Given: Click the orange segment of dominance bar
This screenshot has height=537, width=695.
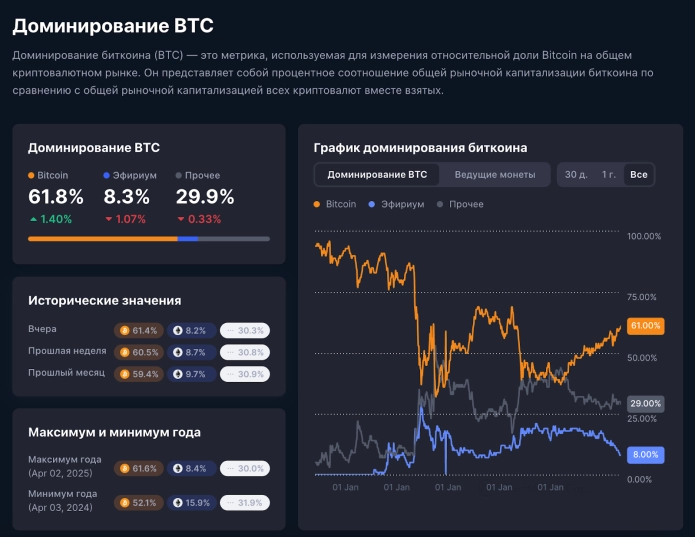Looking at the screenshot, I should point(100,239).
